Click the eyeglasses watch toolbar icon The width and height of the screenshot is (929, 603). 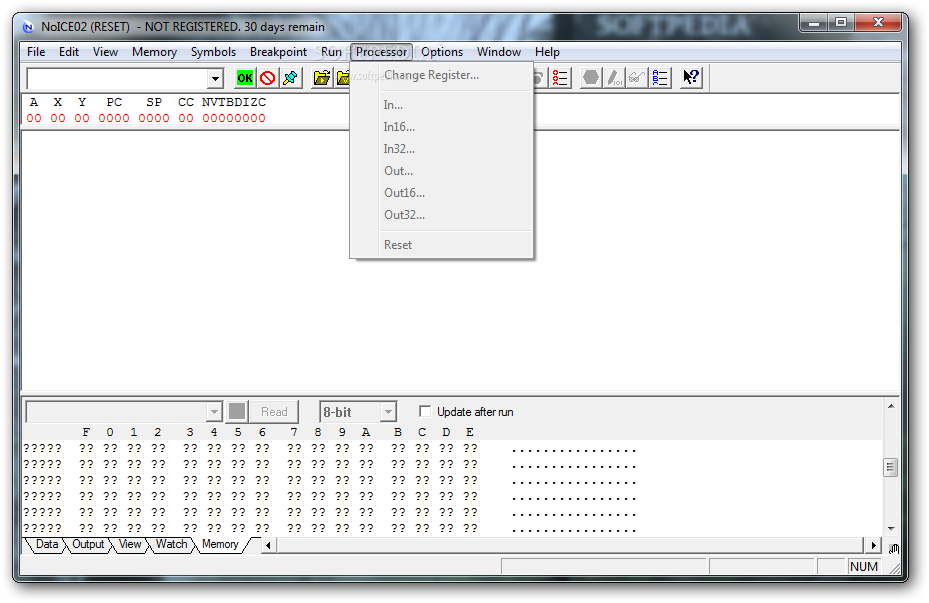(636, 78)
